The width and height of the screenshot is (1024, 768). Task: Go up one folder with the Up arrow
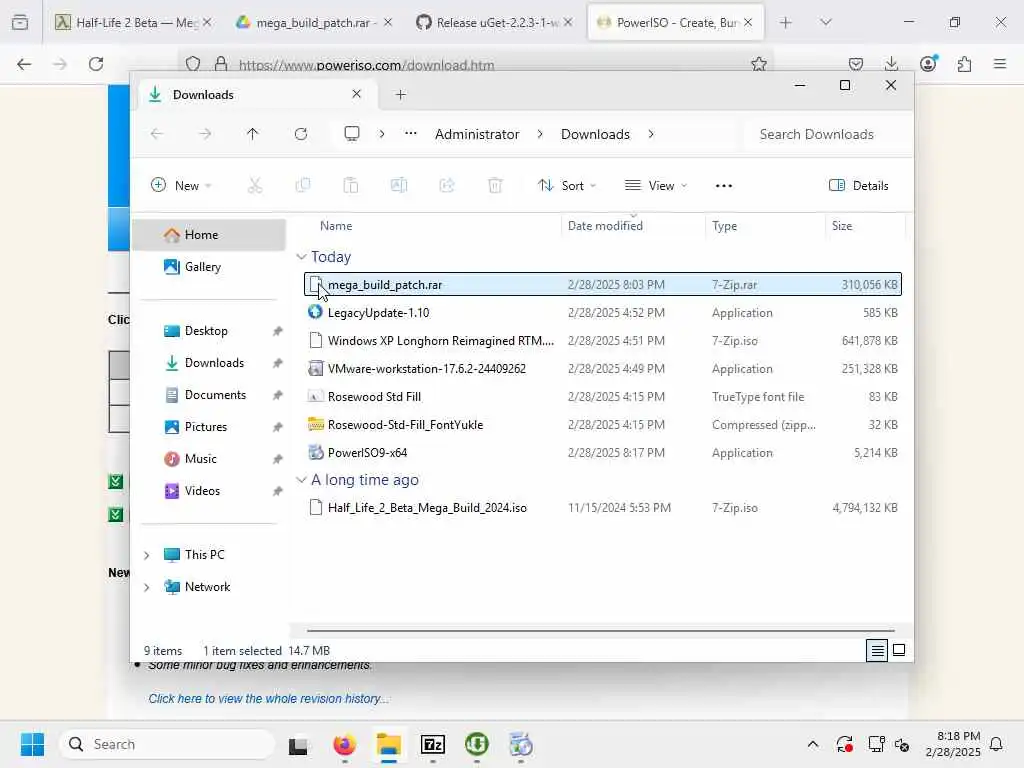click(253, 134)
